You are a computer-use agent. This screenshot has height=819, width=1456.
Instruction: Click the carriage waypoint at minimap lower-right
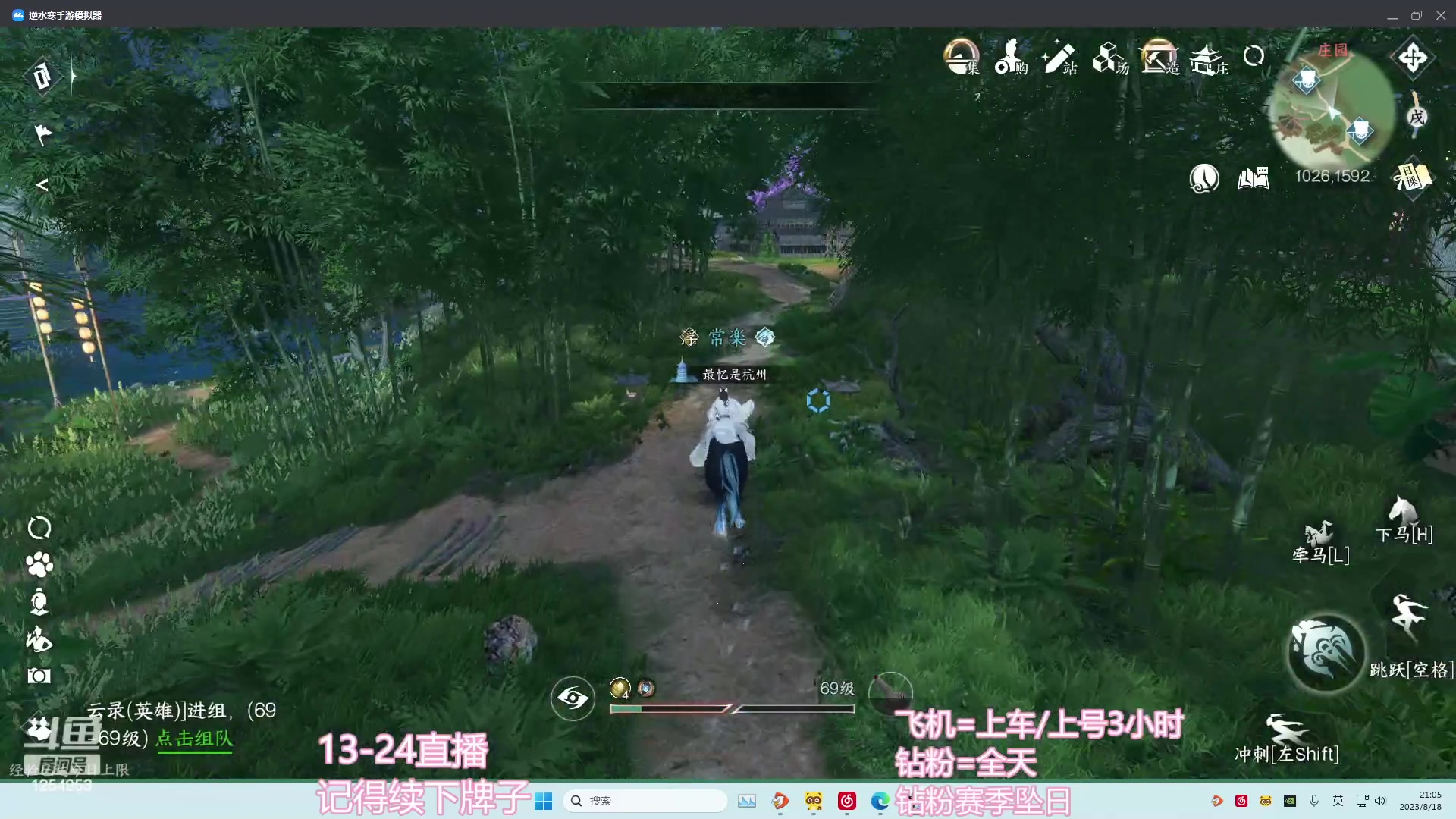click(x=1360, y=130)
